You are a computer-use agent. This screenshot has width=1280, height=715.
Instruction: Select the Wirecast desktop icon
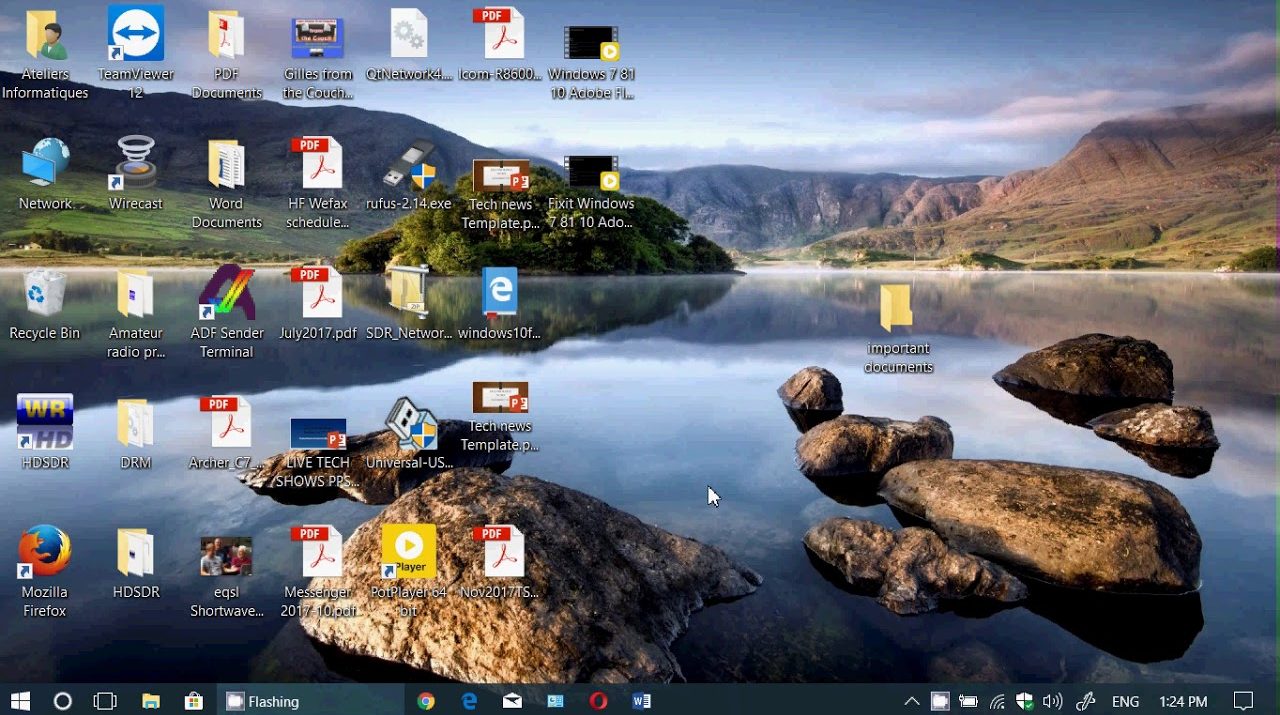click(135, 165)
